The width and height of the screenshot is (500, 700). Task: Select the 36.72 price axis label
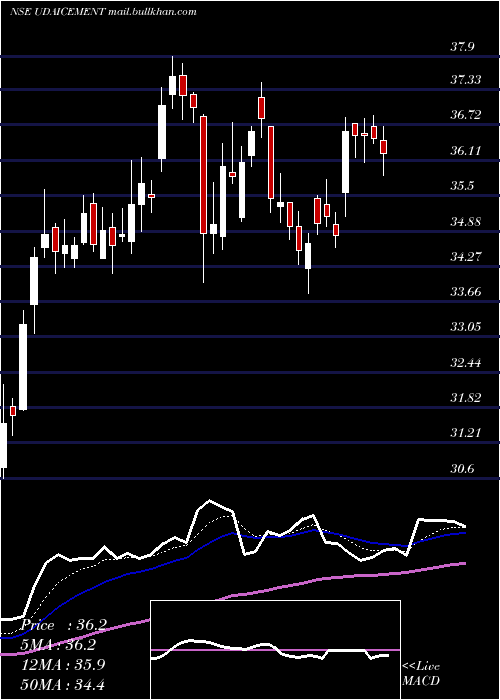click(x=466, y=115)
